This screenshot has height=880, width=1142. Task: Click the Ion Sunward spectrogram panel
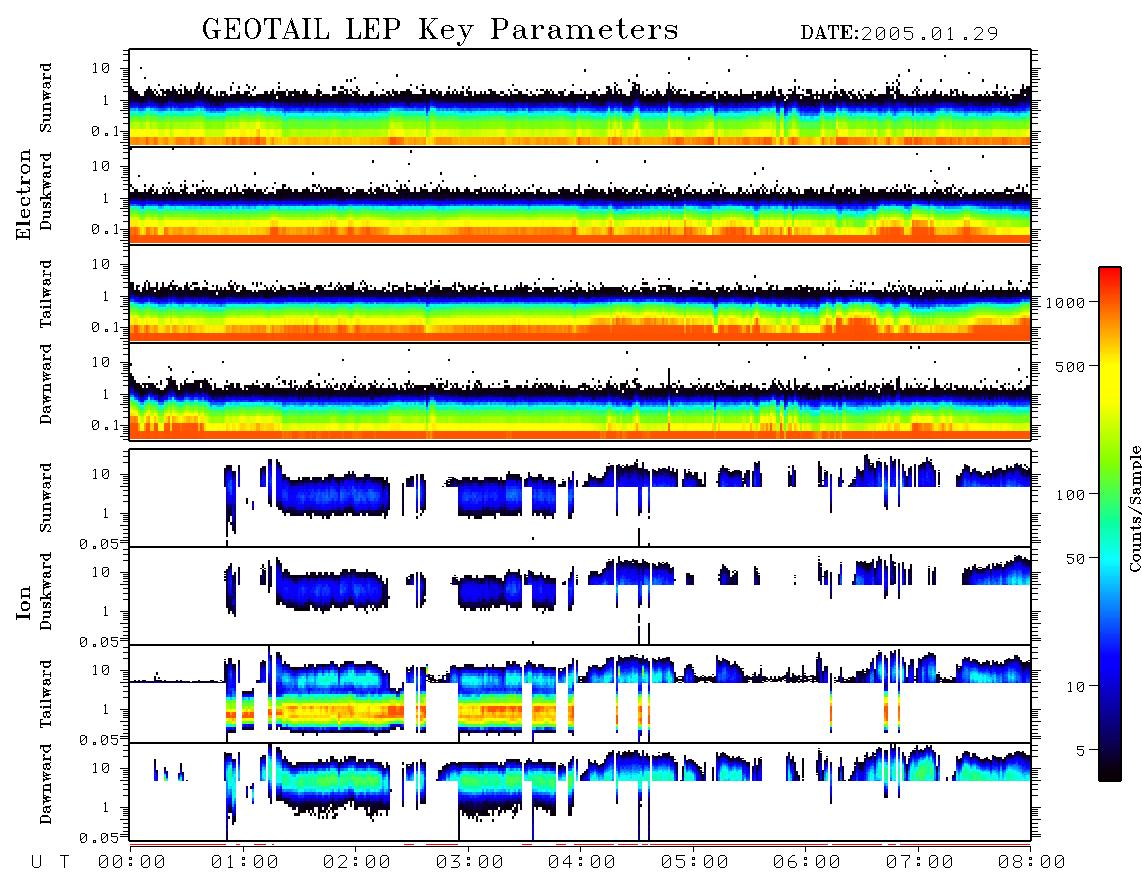tap(580, 498)
